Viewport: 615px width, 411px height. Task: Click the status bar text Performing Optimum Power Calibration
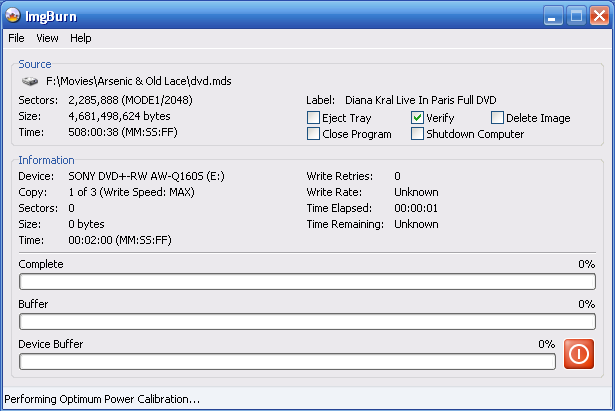pyautogui.click(x=102, y=400)
